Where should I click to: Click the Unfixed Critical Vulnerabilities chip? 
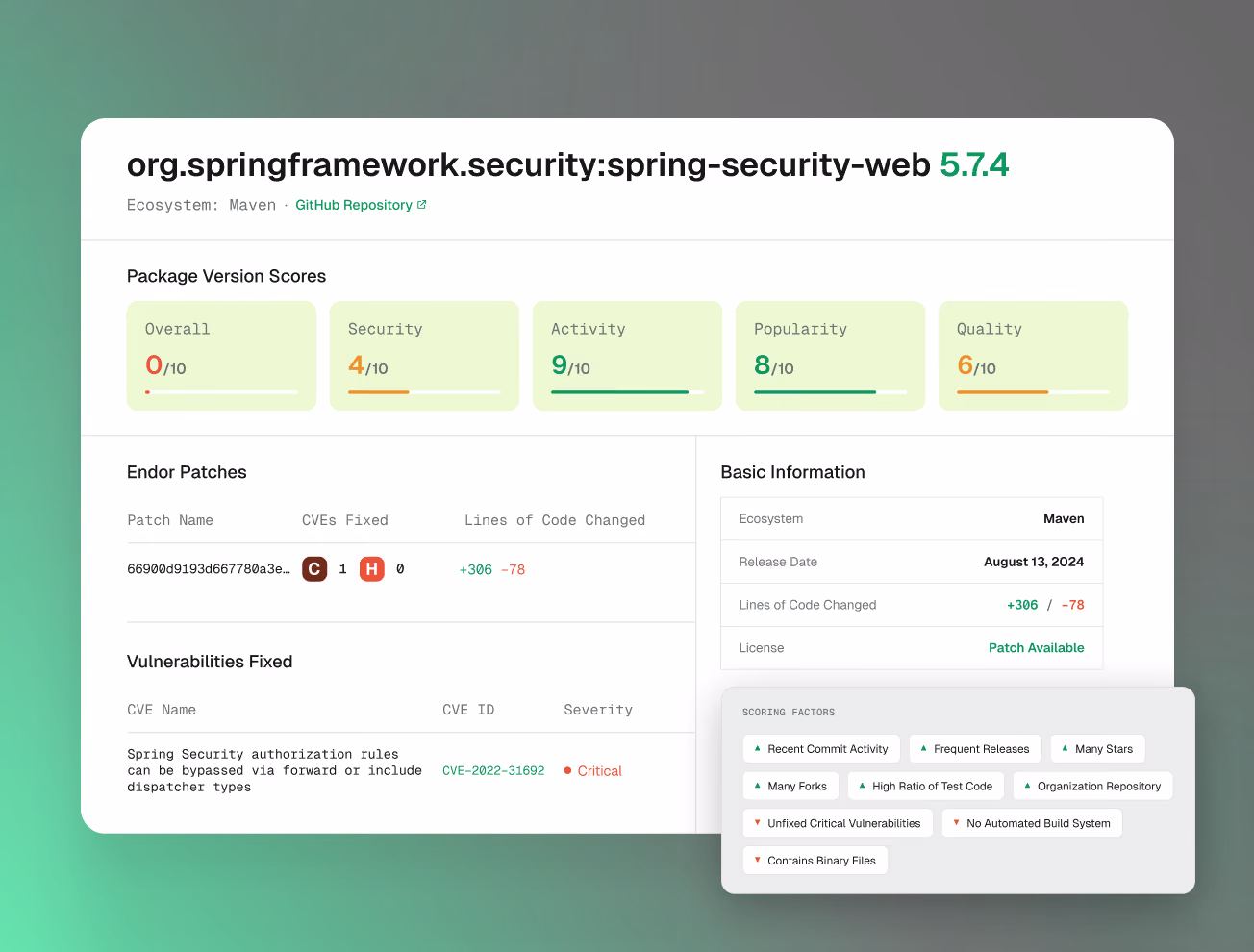point(838,823)
